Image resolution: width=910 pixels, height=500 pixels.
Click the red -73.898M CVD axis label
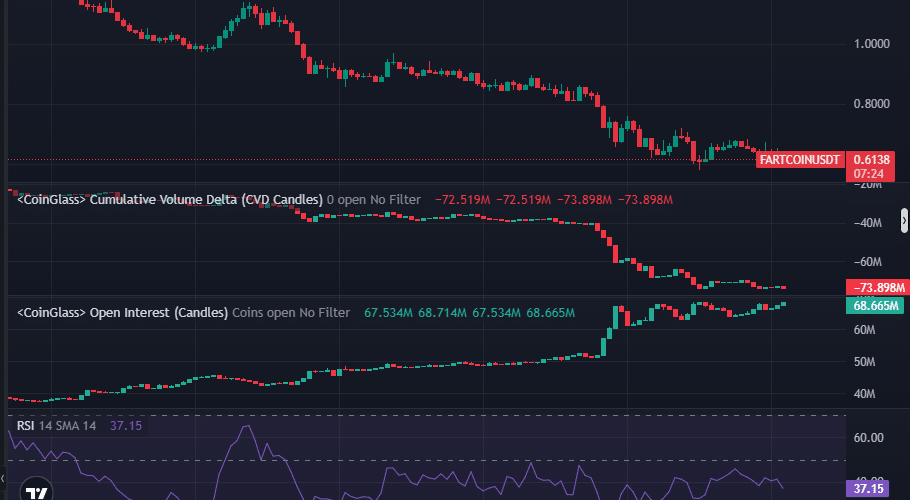point(876,288)
